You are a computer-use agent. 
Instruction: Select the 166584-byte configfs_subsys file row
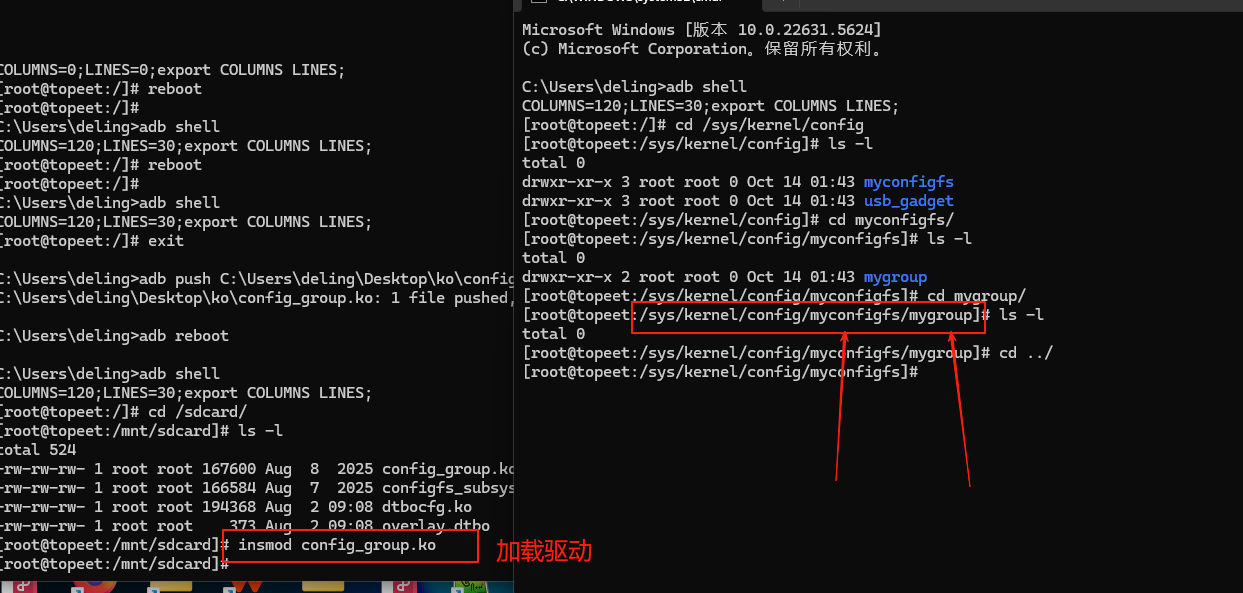257,488
